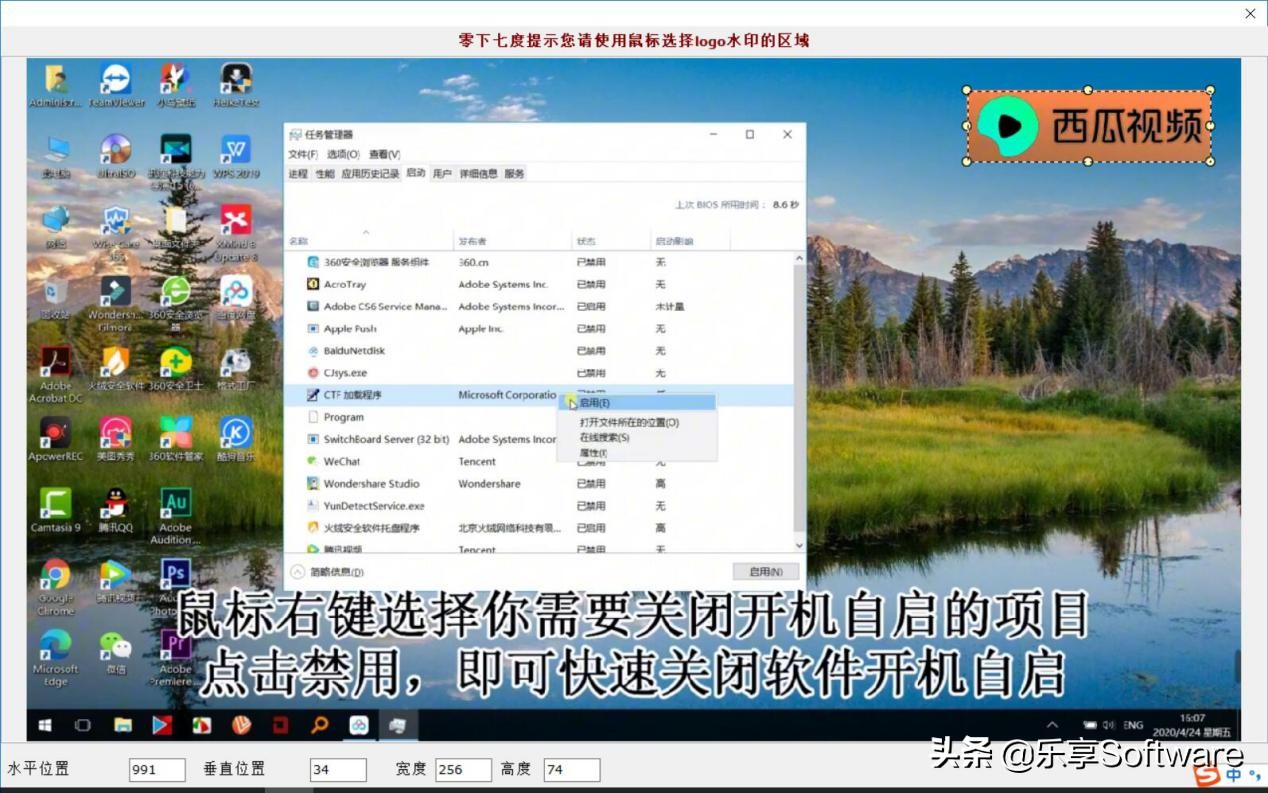
Task: Click the 360安全卫士 desktop icon
Action: click(x=175, y=369)
